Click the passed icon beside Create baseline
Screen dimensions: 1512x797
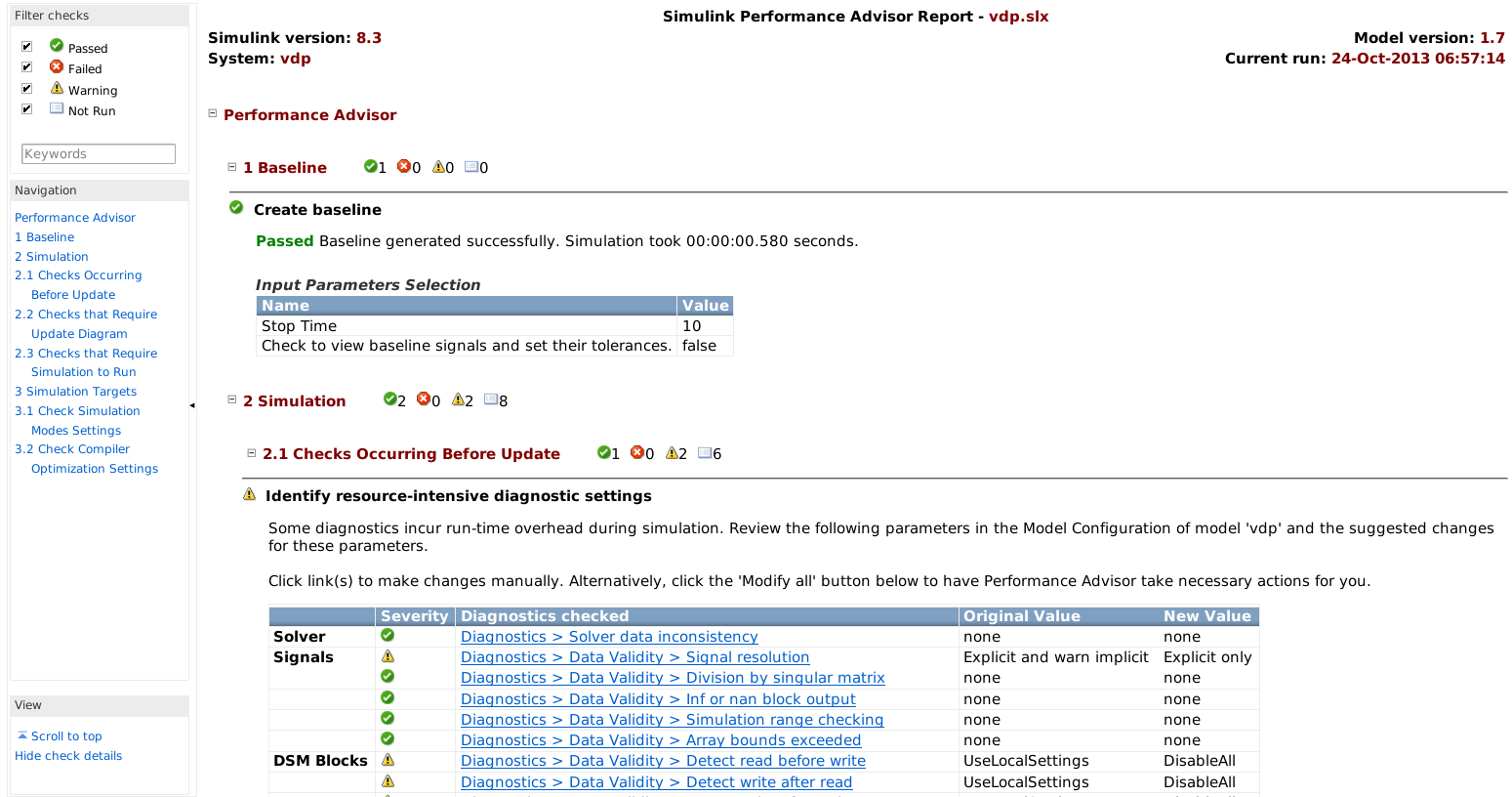pos(236,207)
